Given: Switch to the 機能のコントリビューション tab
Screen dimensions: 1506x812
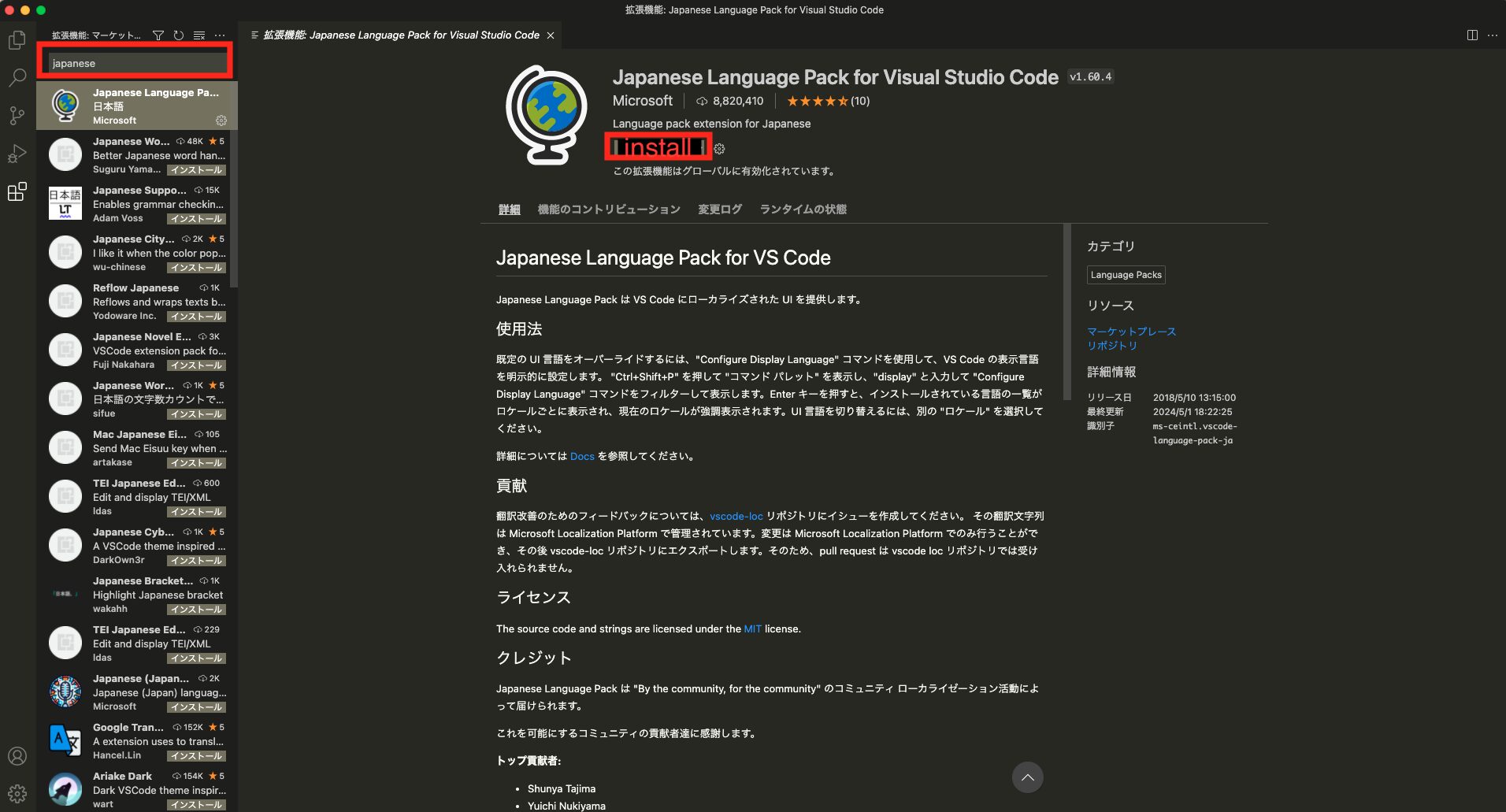Looking at the screenshot, I should (609, 209).
